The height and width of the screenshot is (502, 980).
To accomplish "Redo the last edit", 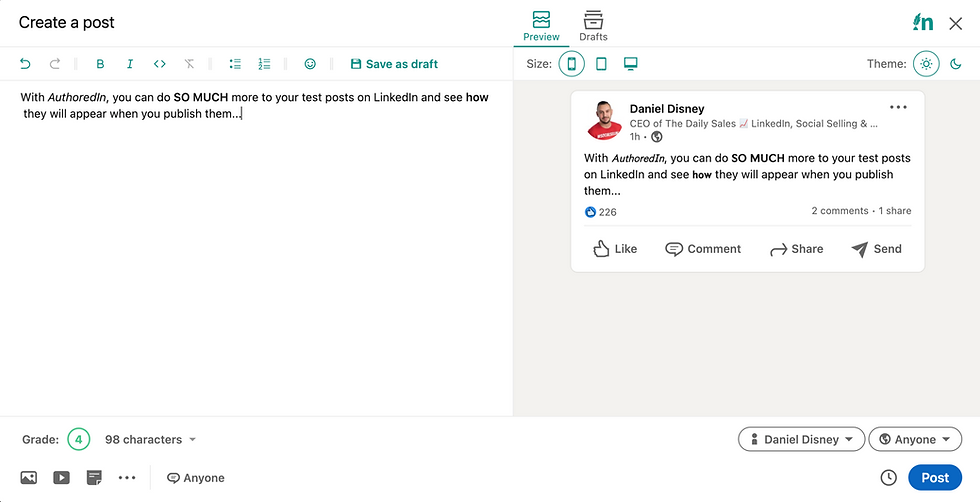I will (55, 64).
